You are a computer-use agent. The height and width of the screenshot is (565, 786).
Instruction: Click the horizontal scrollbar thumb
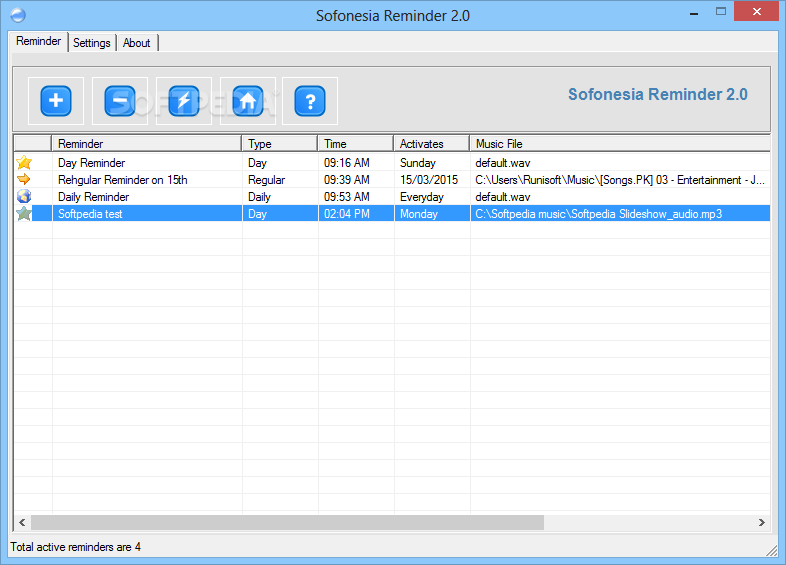(287, 522)
